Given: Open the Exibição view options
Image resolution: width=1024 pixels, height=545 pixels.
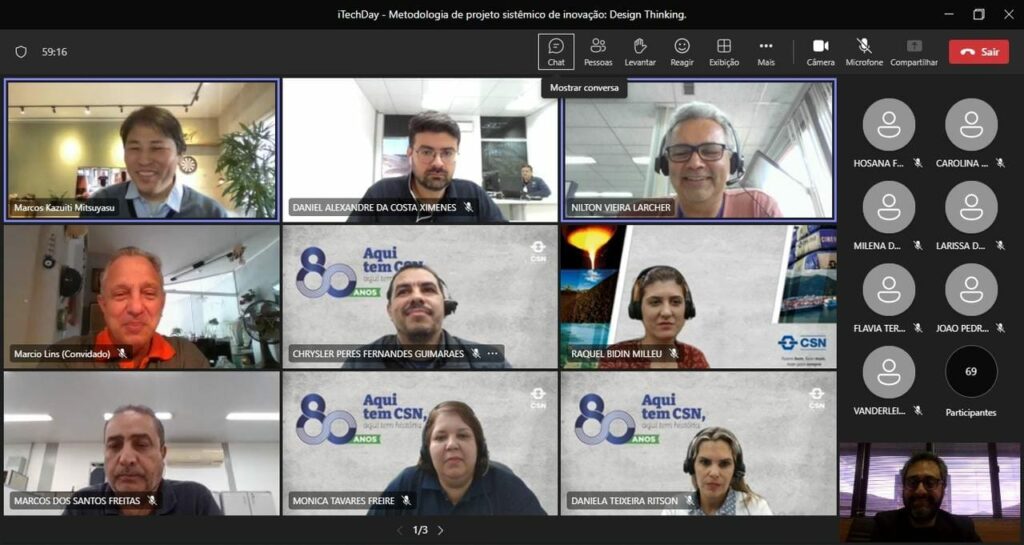Looking at the screenshot, I should click(x=724, y=51).
